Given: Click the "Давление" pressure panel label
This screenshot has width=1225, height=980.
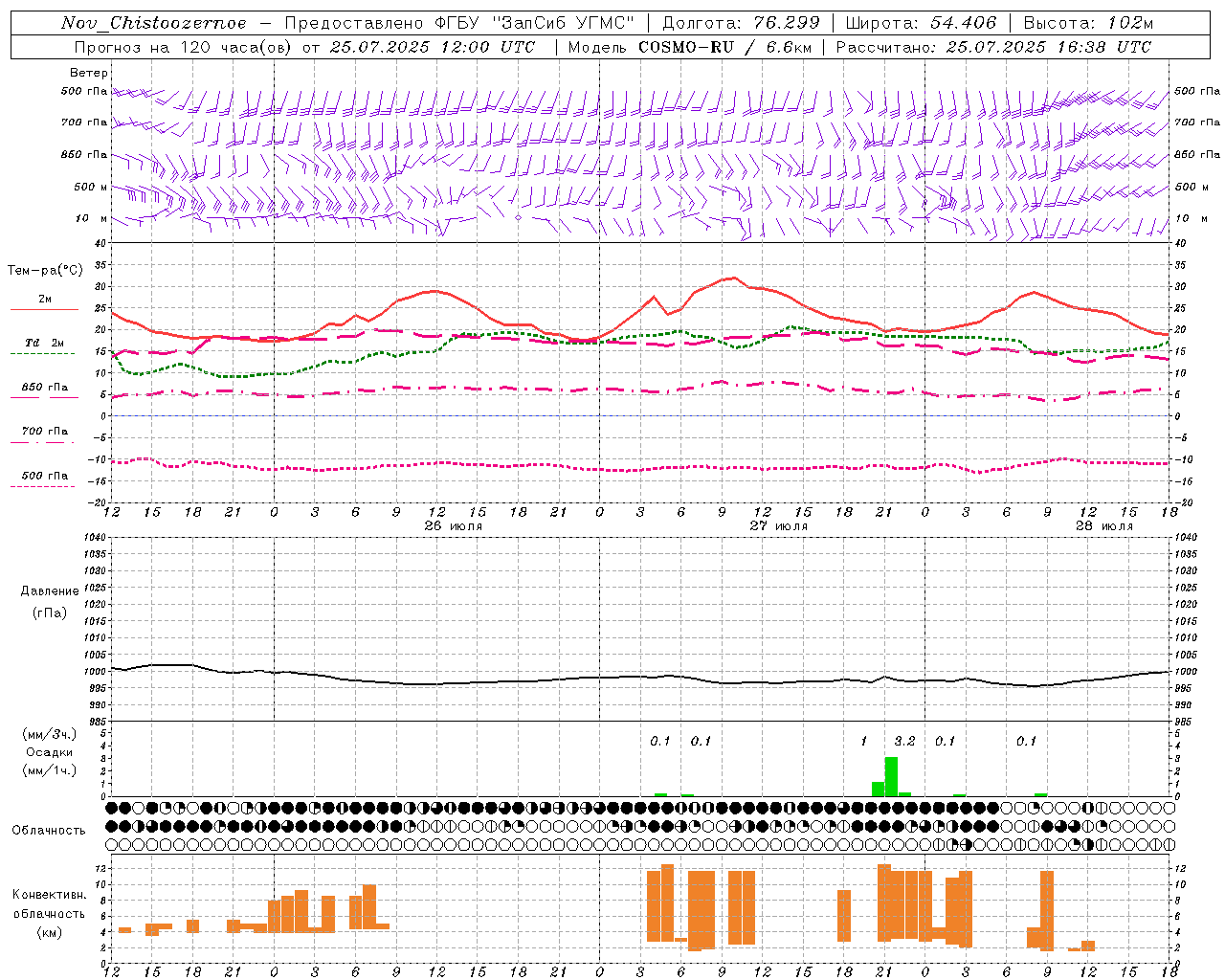Looking at the screenshot, I should (50, 591).
